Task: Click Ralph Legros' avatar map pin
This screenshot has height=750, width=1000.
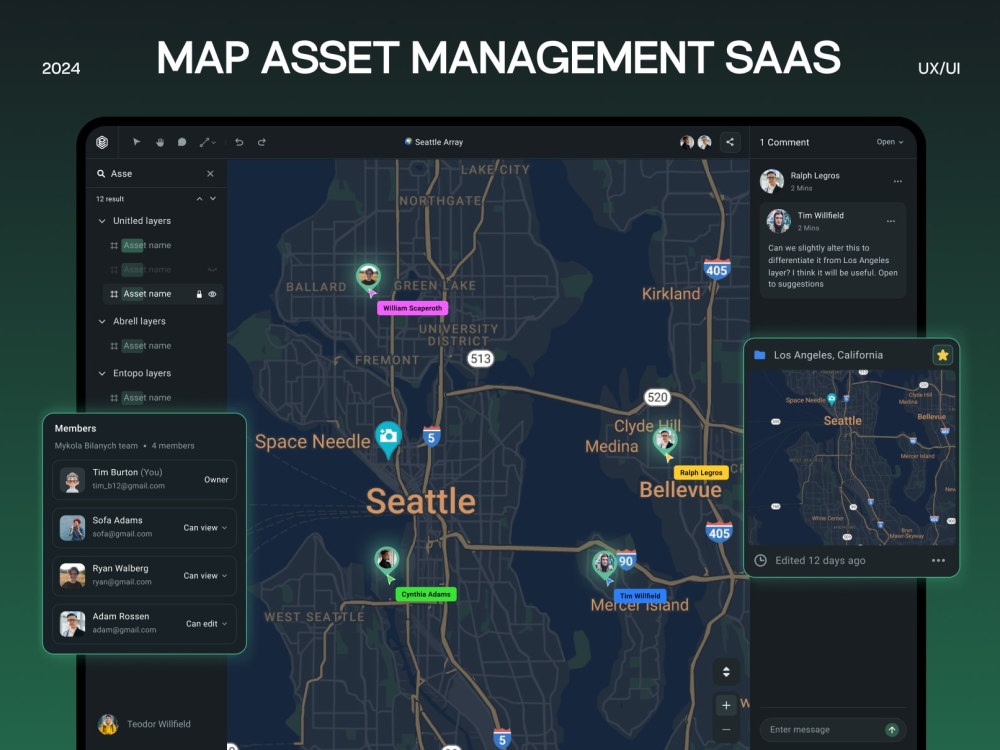Action: 665,440
